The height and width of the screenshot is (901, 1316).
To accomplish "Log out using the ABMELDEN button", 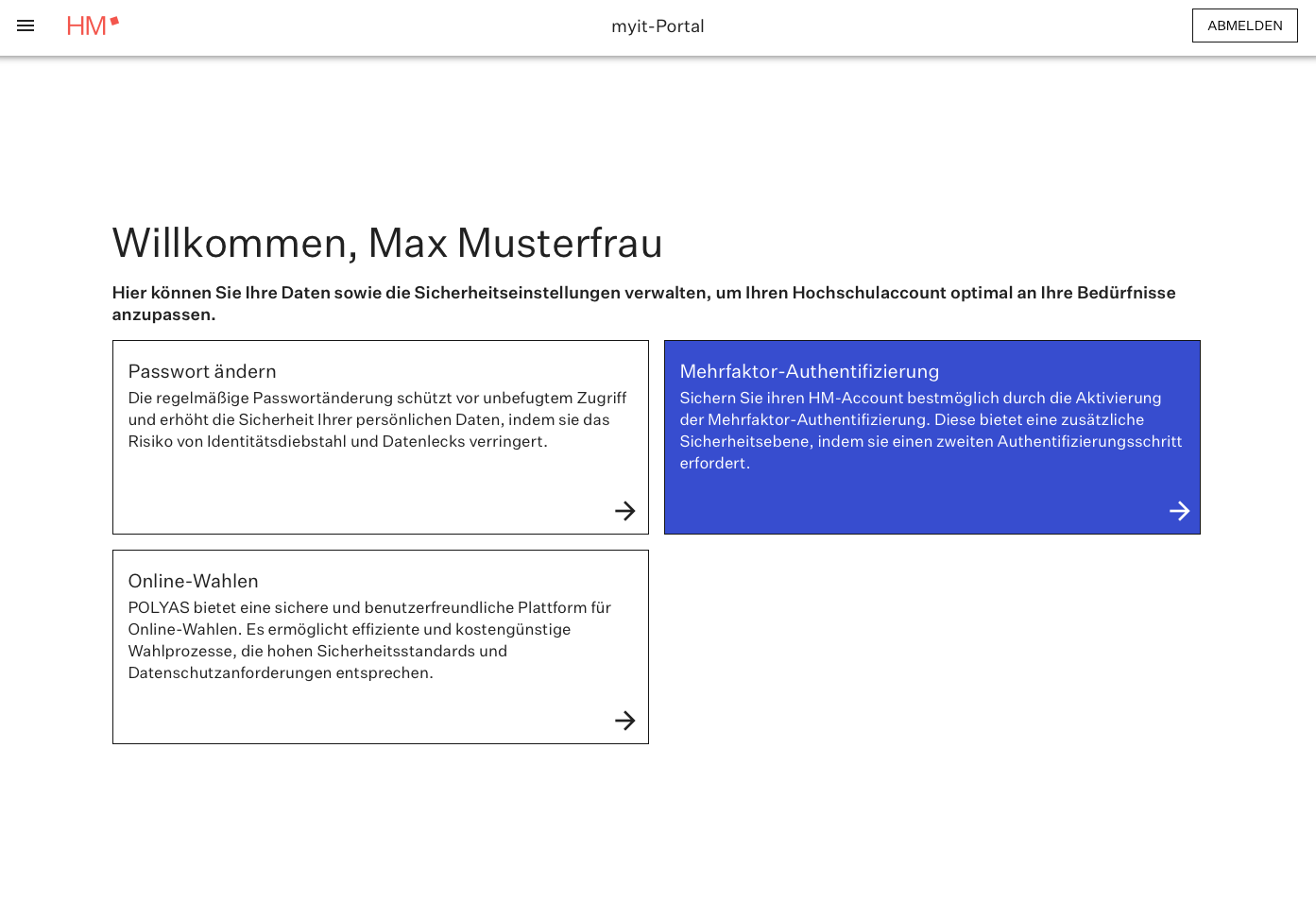I will click(x=1244, y=25).
